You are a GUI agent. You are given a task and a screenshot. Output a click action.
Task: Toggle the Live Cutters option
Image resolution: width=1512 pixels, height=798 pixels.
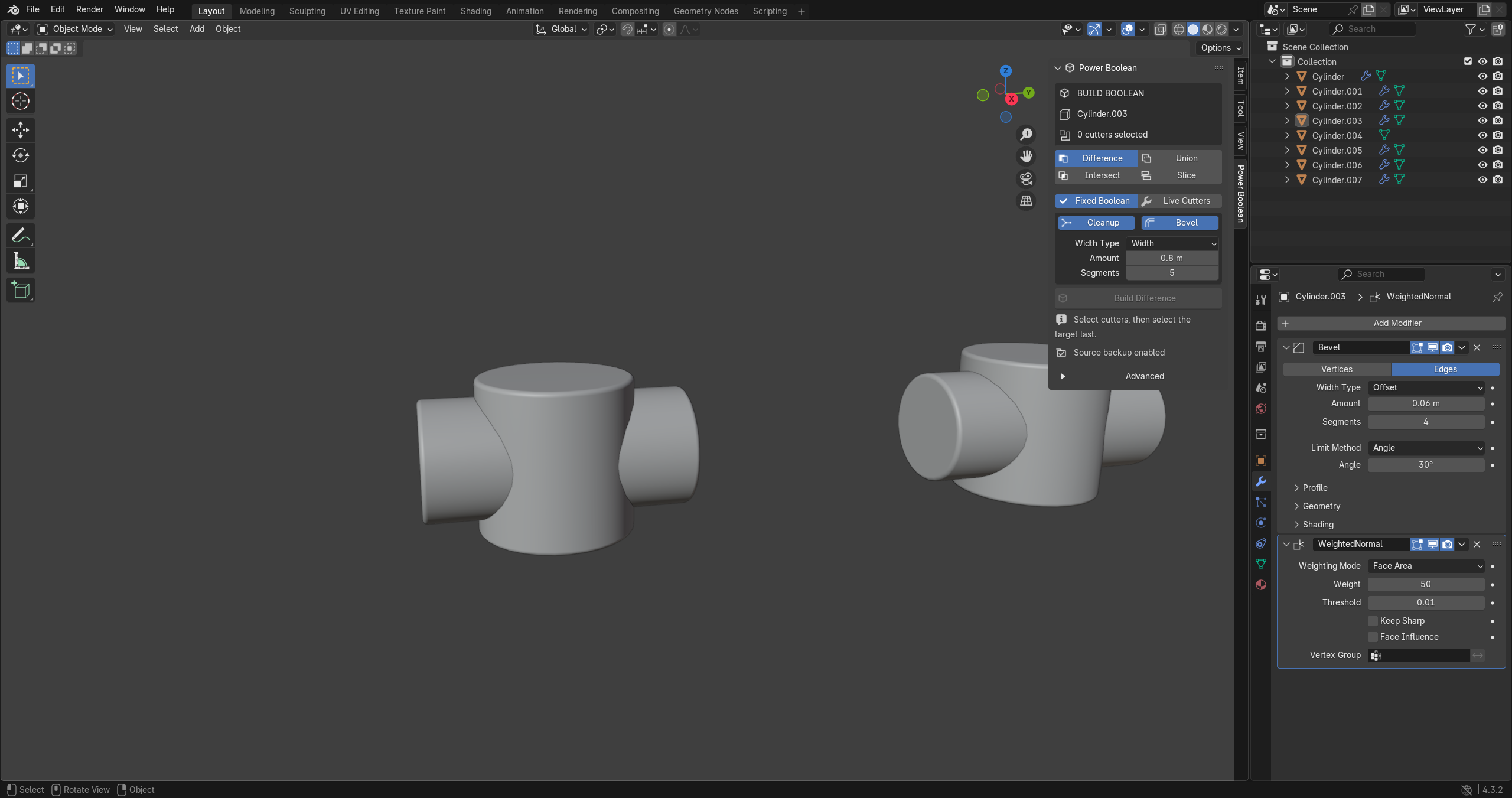click(1179, 201)
